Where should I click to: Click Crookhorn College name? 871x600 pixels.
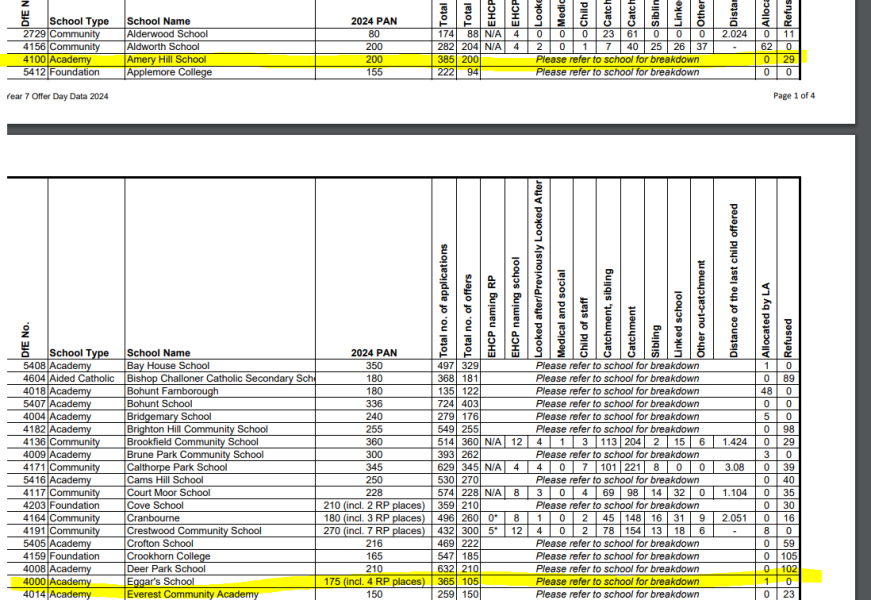click(x=168, y=556)
